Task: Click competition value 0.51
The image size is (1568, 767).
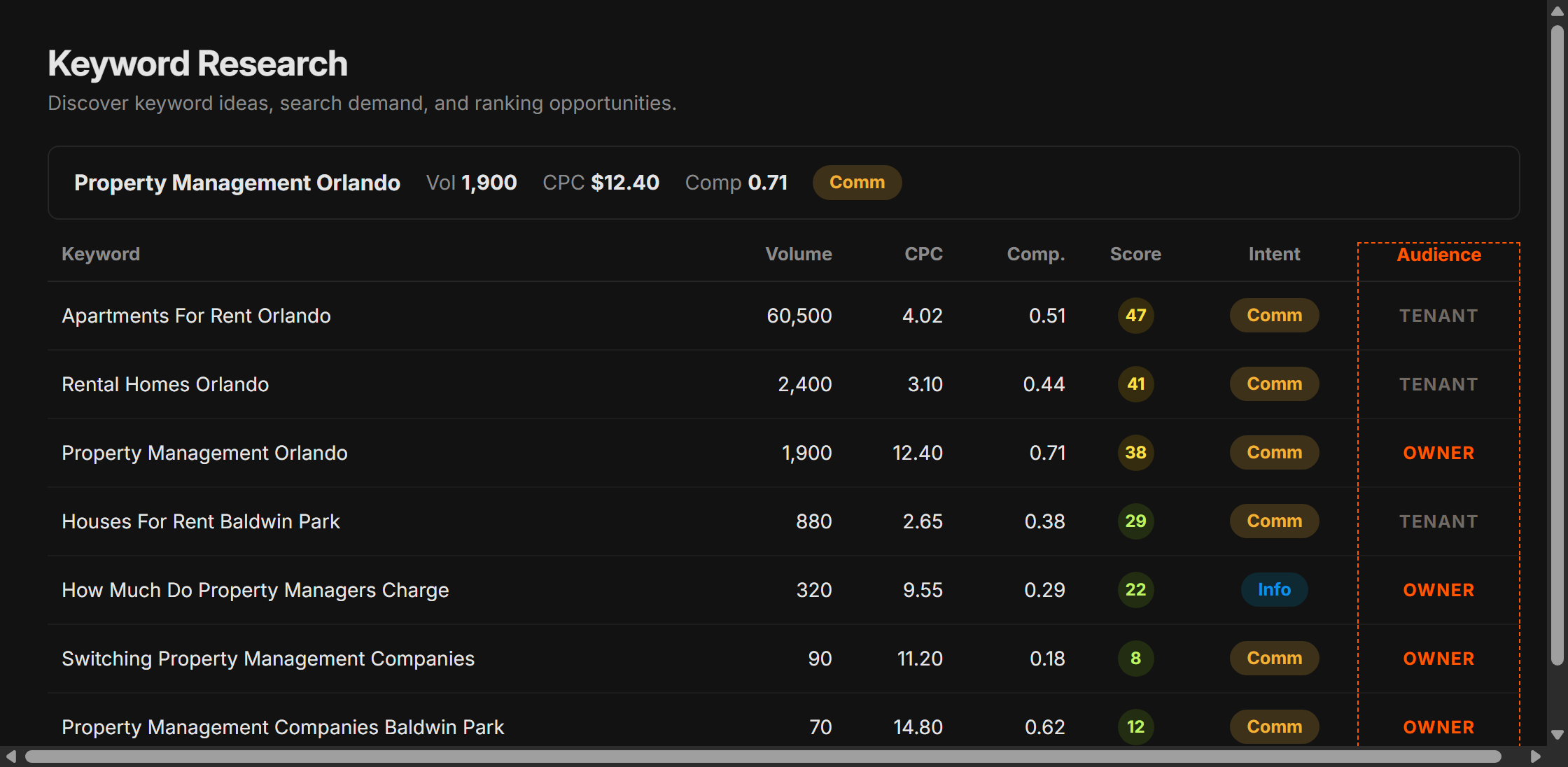Action: point(1047,316)
